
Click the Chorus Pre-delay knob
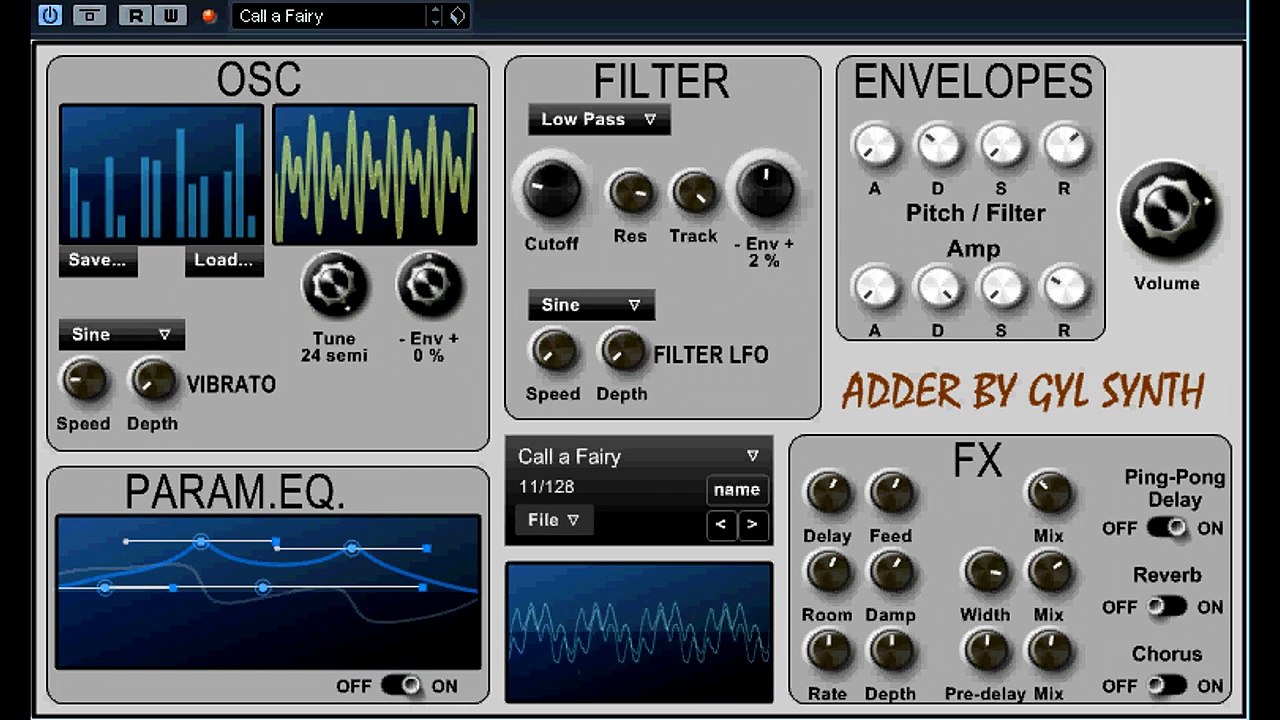tap(985, 651)
